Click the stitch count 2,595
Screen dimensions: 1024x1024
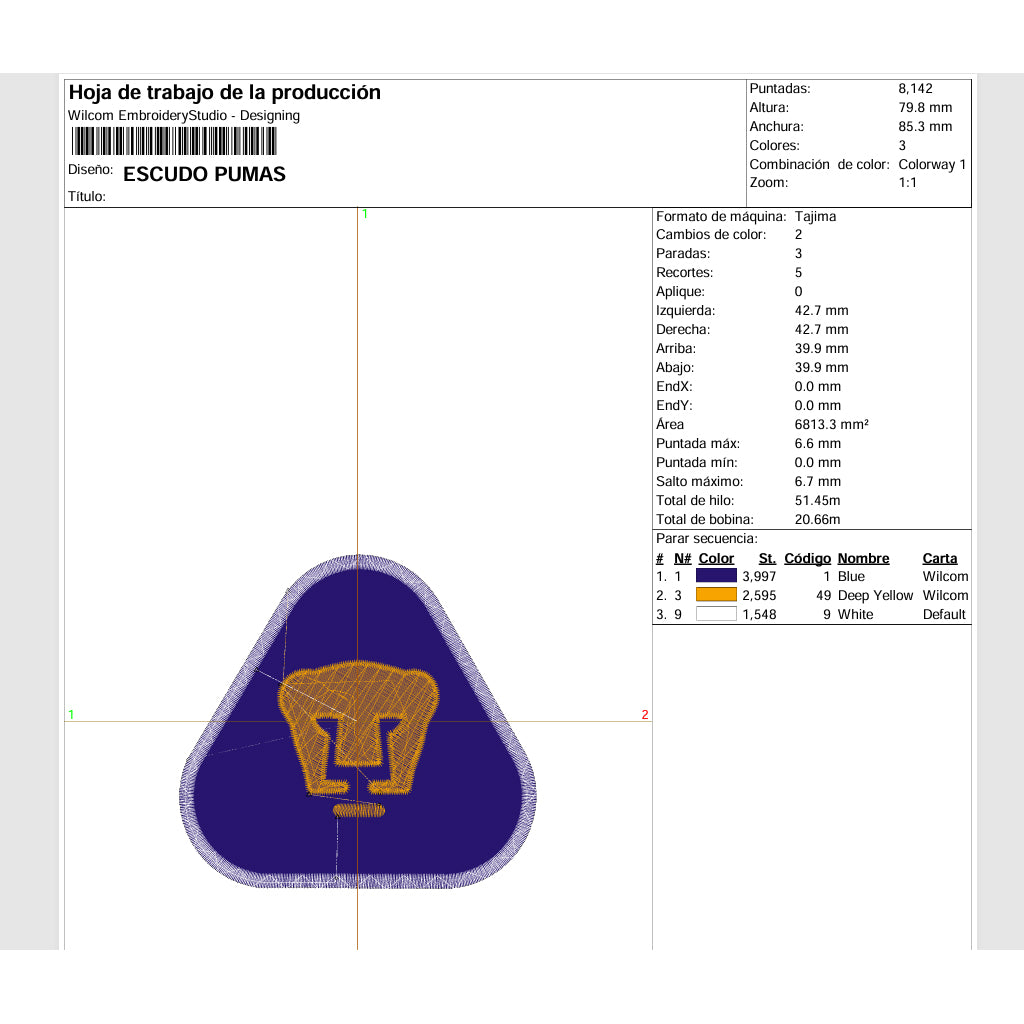pos(759,595)
